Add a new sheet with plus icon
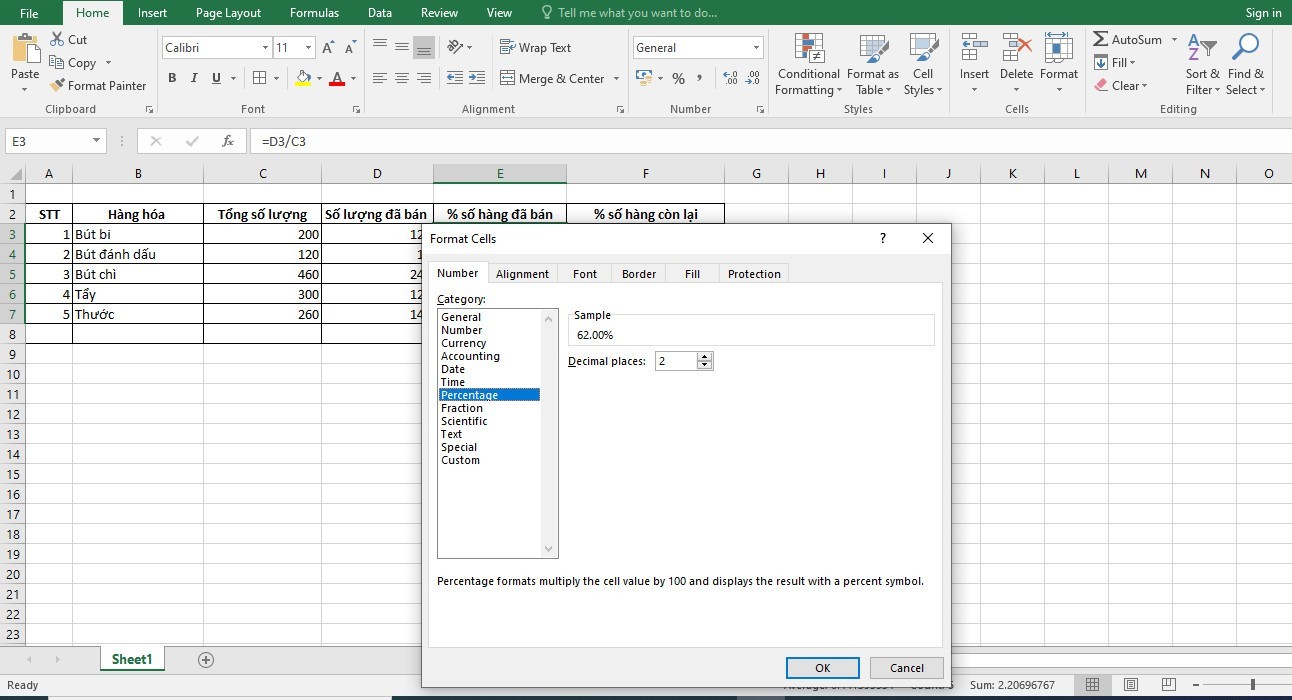Image resolution: width=1292 pixels, height=700 pixels. (x=206, y=660)
